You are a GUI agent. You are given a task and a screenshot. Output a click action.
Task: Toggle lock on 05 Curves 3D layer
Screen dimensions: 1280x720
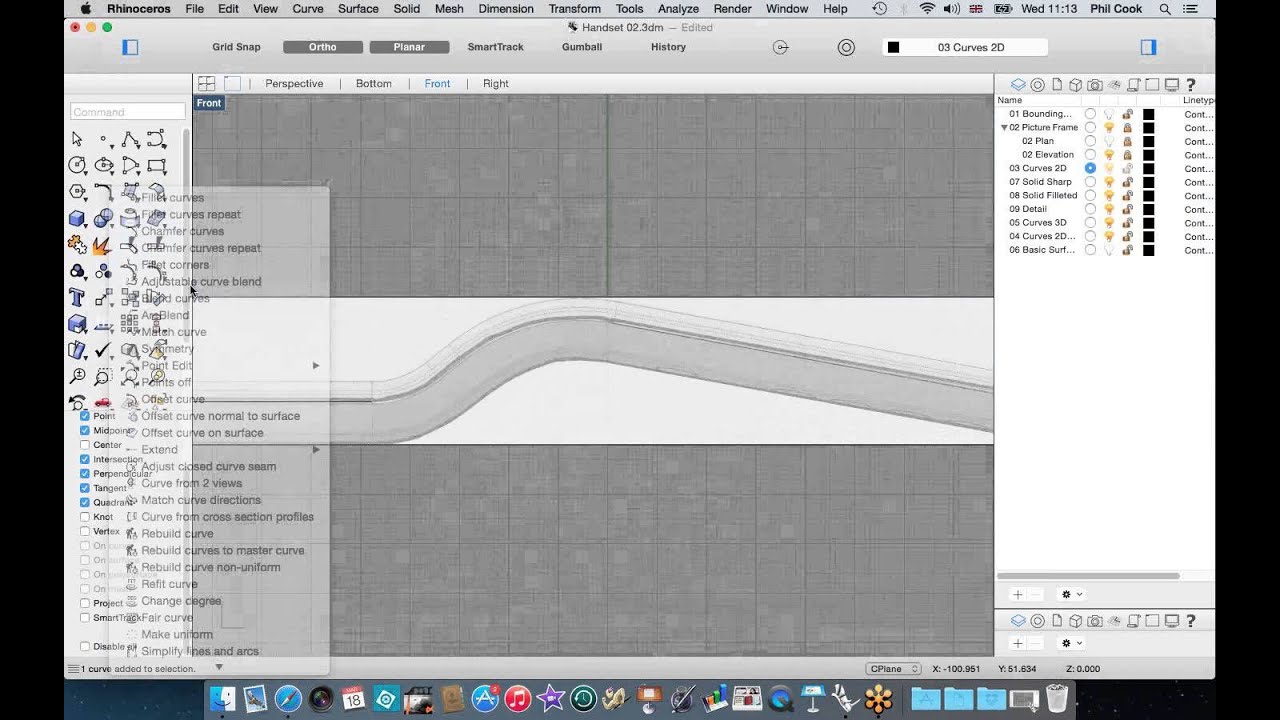pos(1127,223)
